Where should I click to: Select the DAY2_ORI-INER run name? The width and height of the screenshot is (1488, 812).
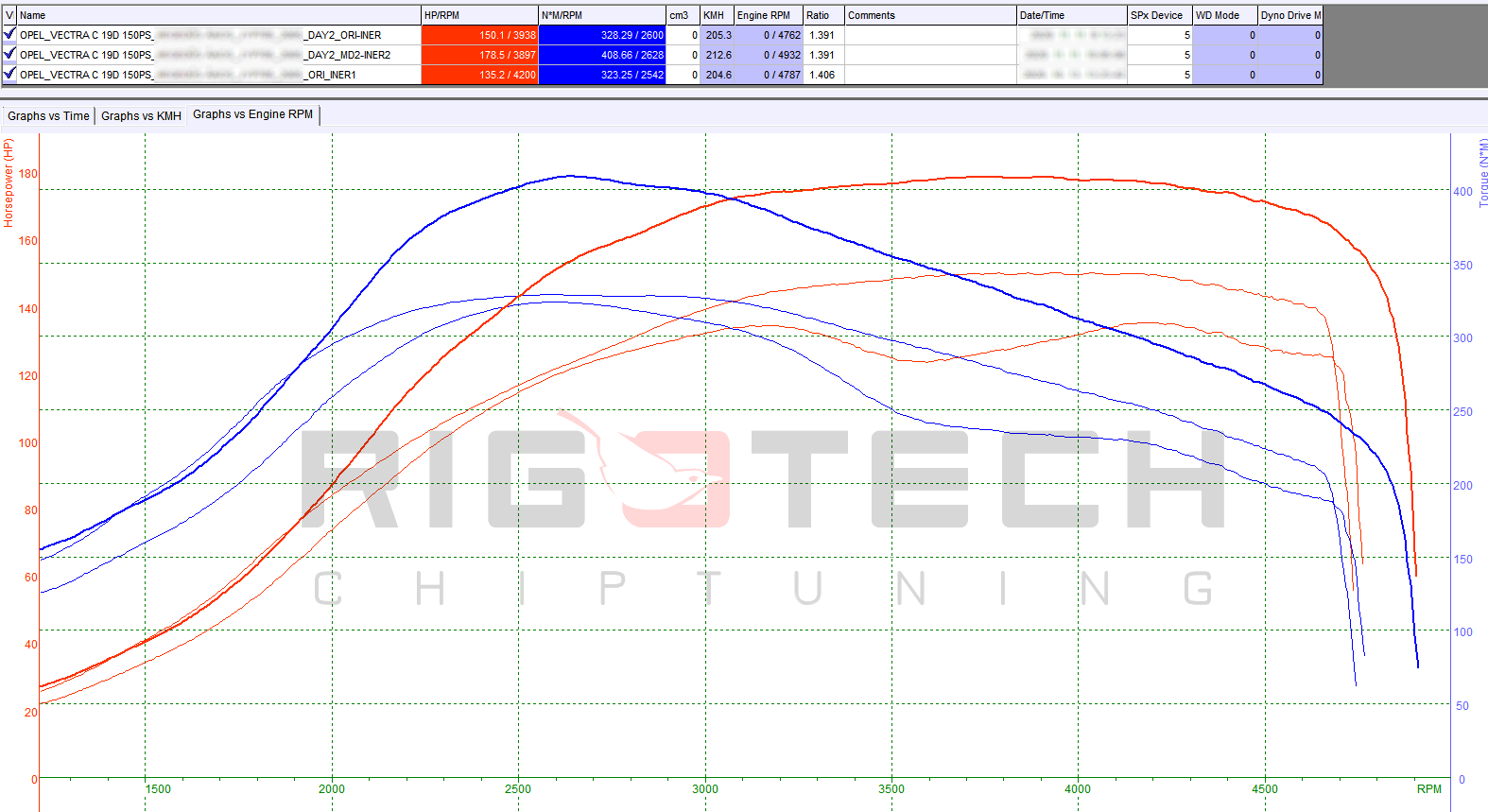click(x=218, y=35)
